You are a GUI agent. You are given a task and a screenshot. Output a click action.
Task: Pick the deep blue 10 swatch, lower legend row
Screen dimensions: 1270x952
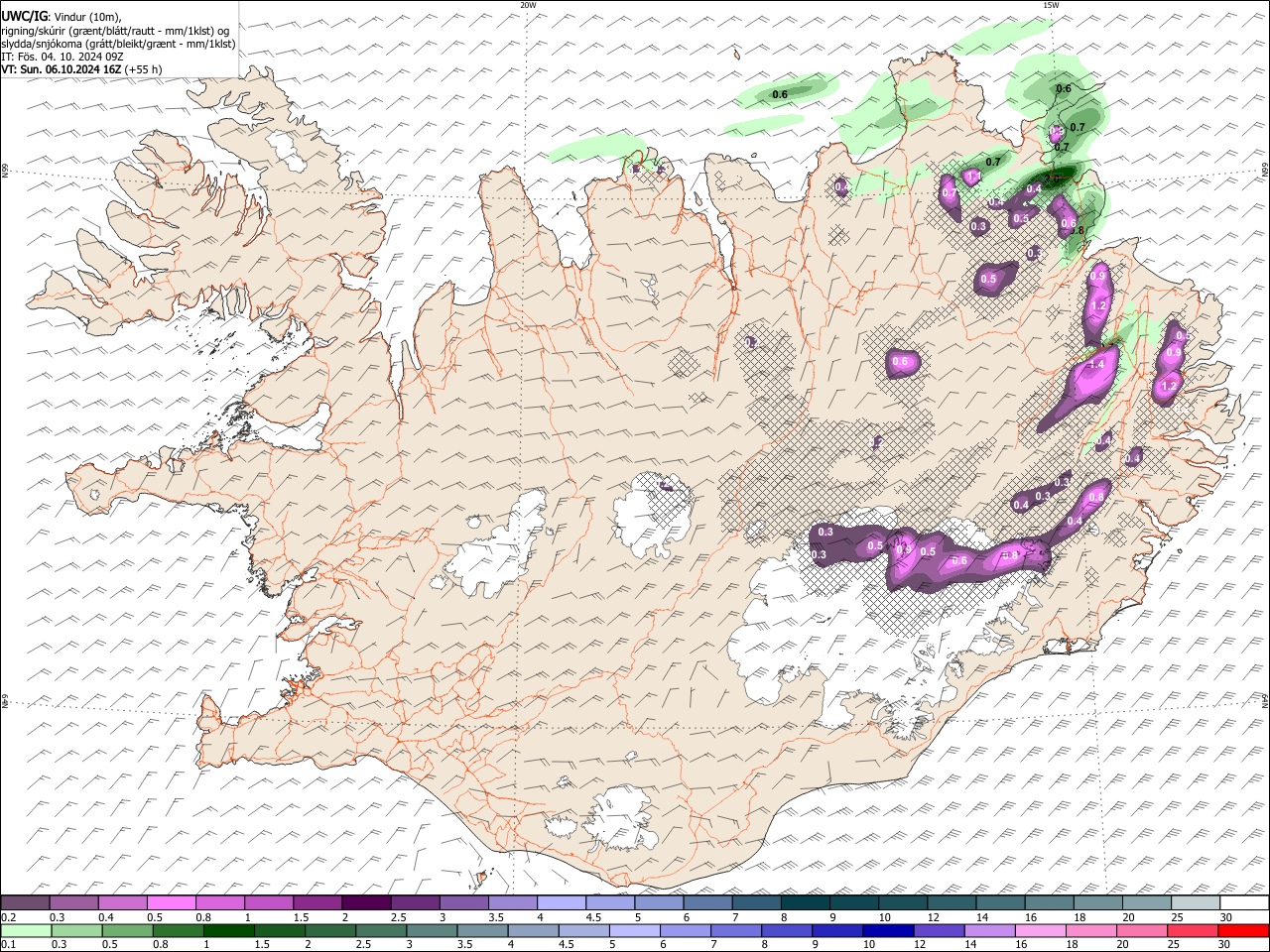pos(888,931)
